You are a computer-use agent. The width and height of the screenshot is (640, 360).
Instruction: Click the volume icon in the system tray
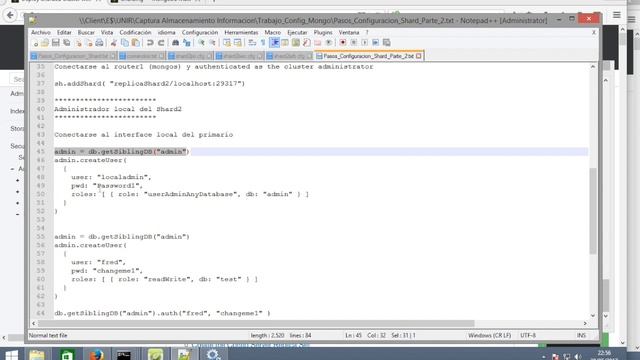click(578, 356)
